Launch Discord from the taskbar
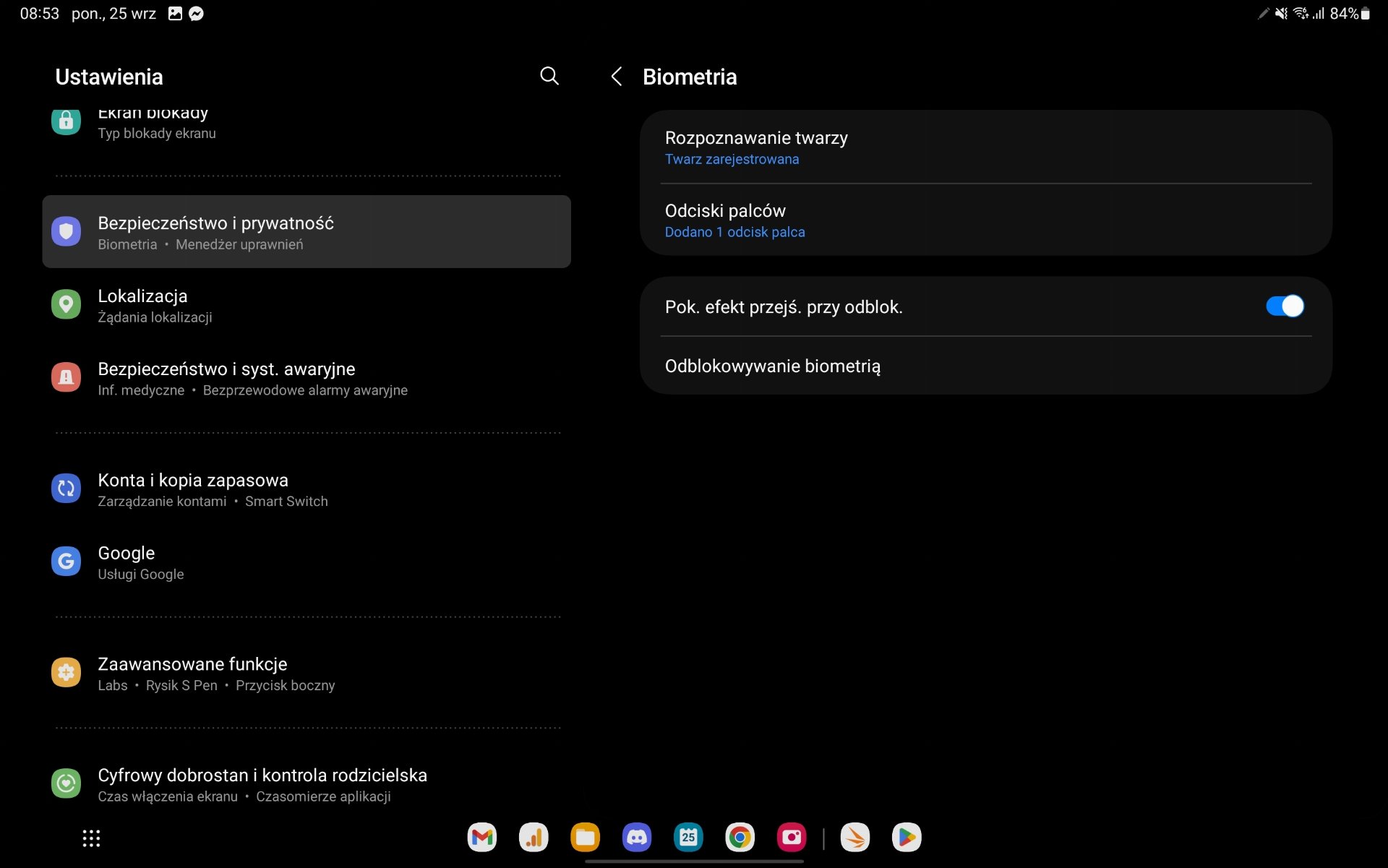This screenshot has width=1388, height=868. pos(637,838)
